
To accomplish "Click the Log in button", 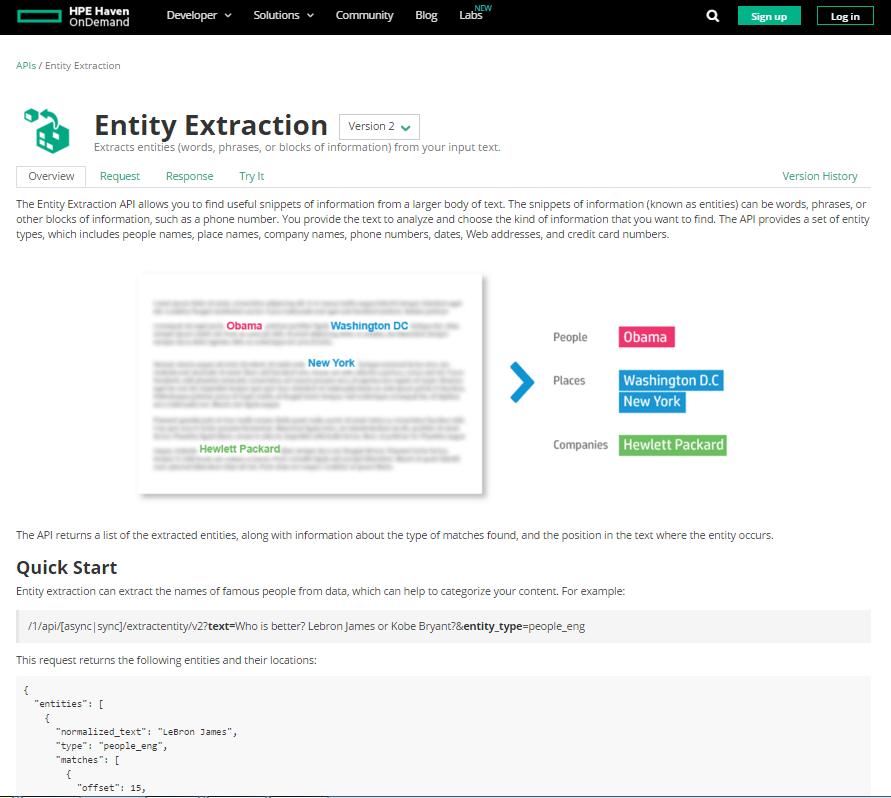I will pos(845,16).
